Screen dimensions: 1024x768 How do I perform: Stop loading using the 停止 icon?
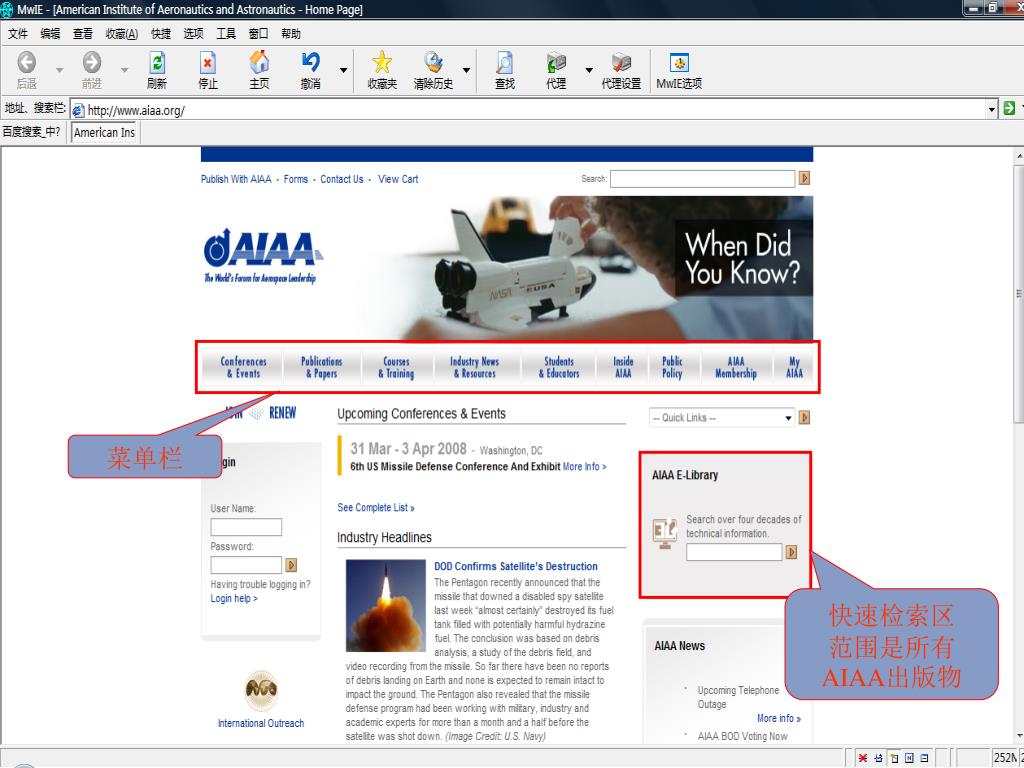208,63
